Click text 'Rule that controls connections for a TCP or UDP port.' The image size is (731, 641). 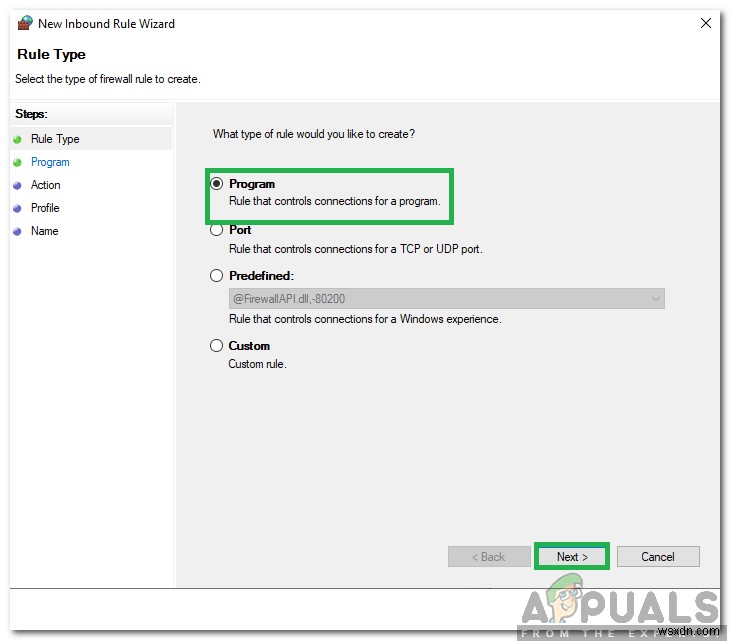356,249
